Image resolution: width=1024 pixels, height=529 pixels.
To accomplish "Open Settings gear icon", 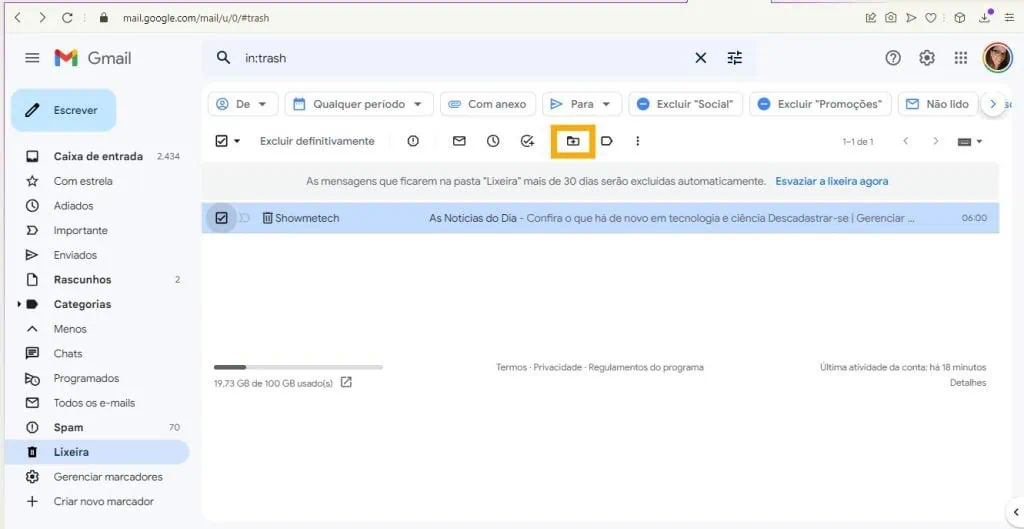I will [x=927, y=58].
